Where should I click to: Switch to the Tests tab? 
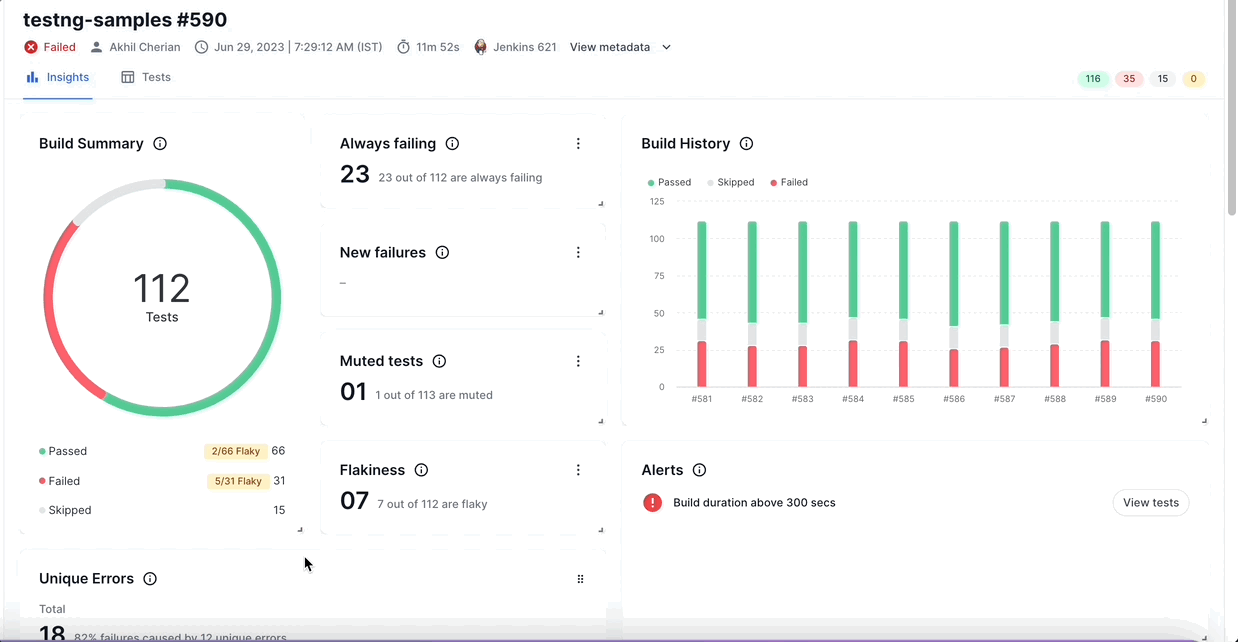[146, 77]
